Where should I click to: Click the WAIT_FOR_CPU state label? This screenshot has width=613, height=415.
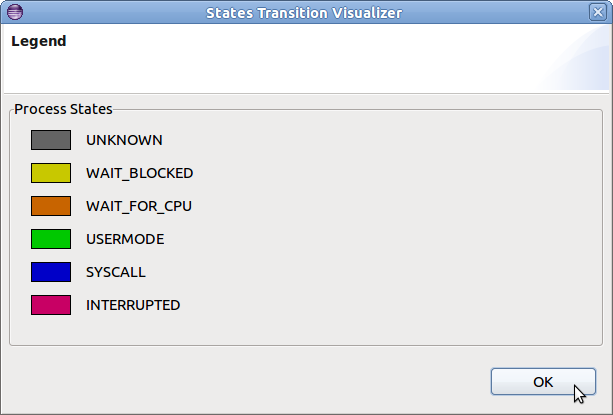click(138, 206)
